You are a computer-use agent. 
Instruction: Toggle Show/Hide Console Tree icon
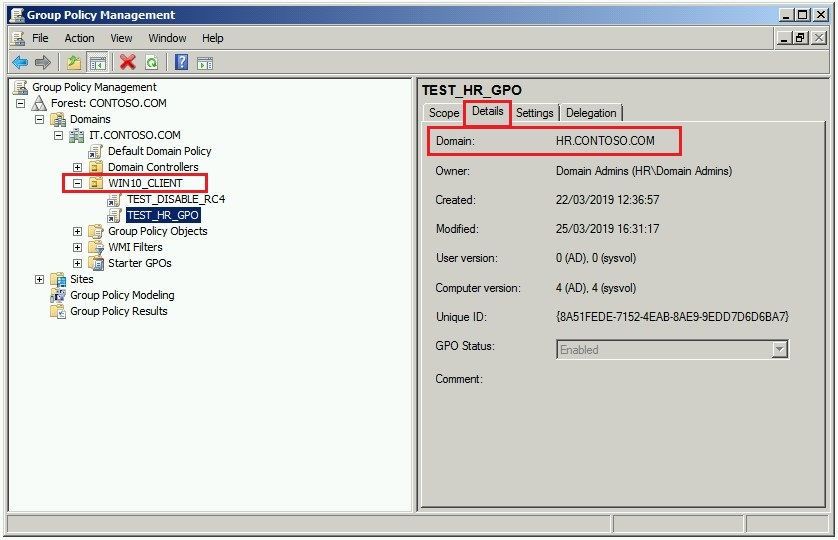97,63
